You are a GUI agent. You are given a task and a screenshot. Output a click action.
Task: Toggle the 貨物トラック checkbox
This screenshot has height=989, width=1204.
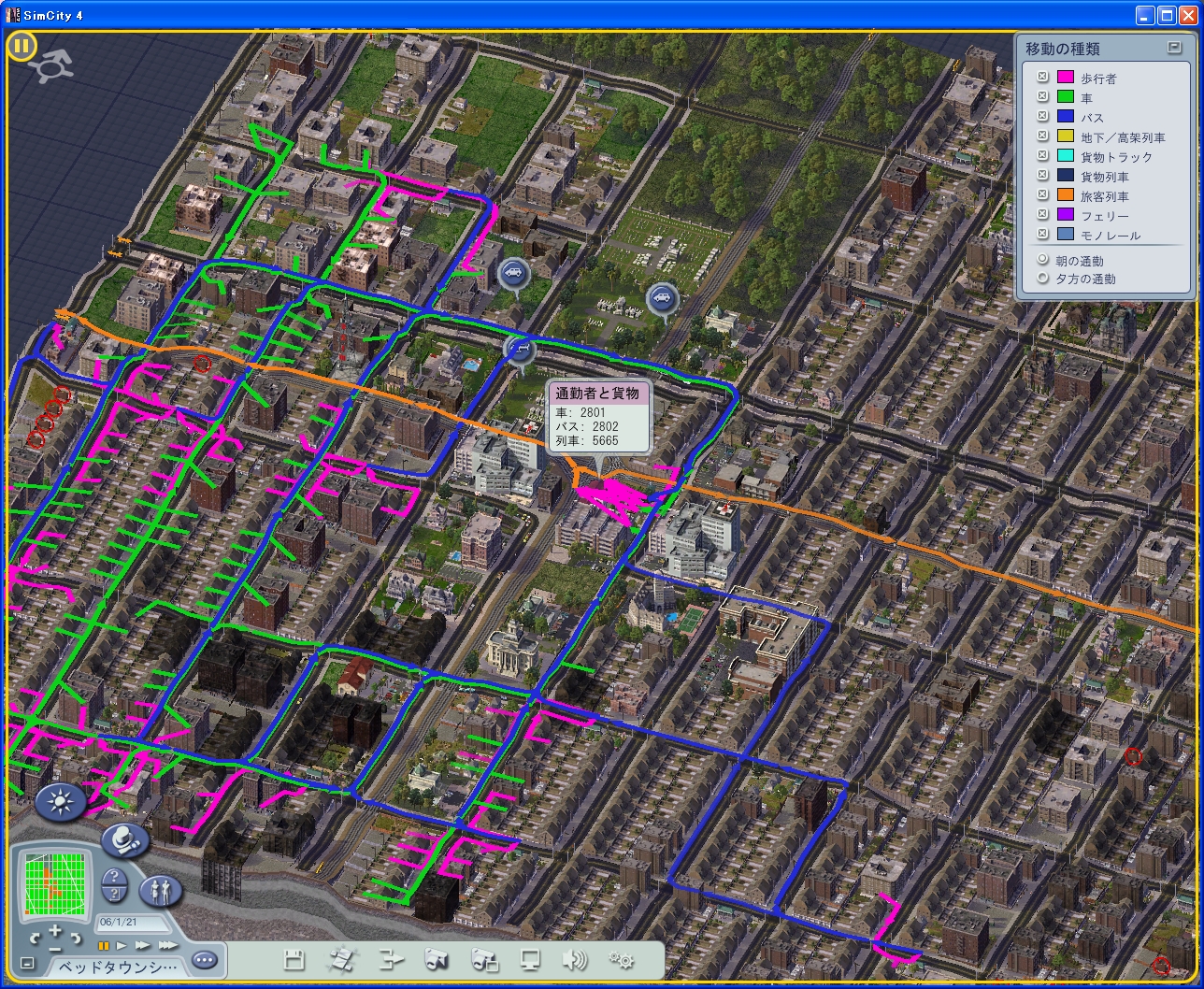click(1041, 156)
